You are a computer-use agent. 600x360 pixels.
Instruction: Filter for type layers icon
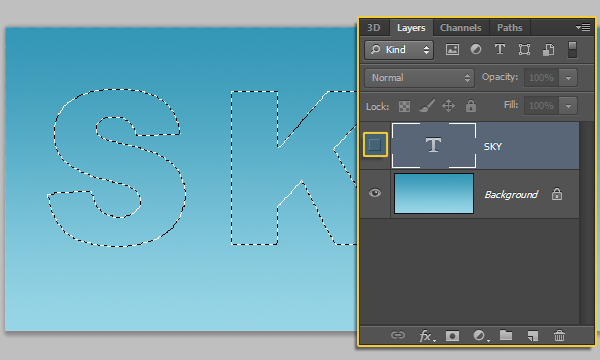tap(500, 49)
